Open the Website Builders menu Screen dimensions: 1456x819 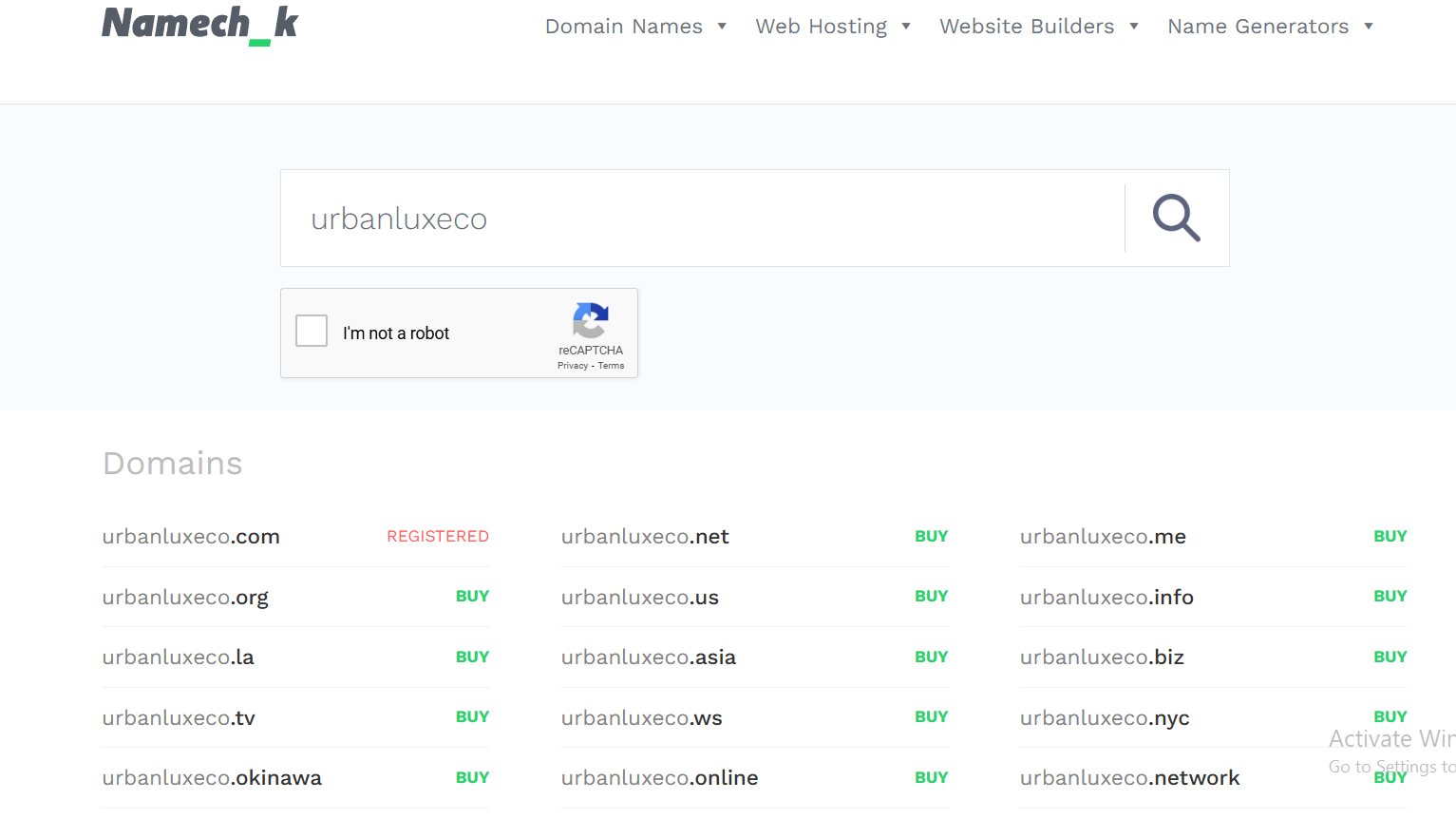(x=1027, y=27)
